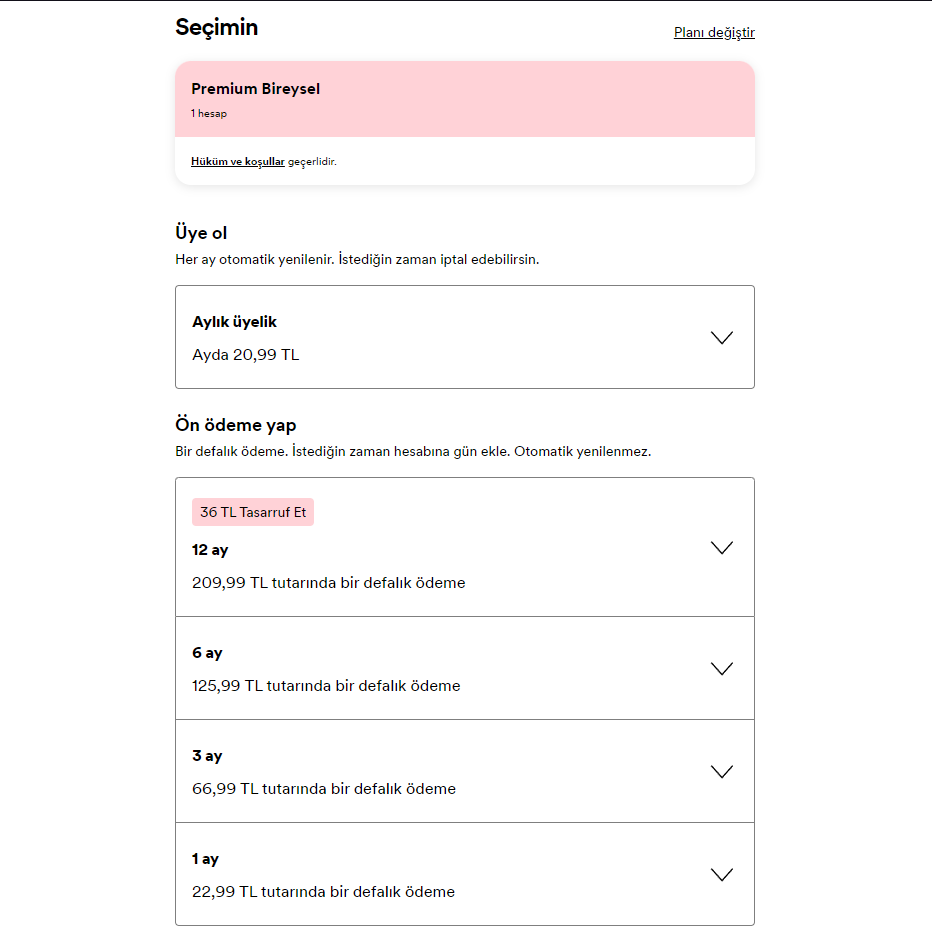Choose the 3 ay prepayment label

[207, 756]
